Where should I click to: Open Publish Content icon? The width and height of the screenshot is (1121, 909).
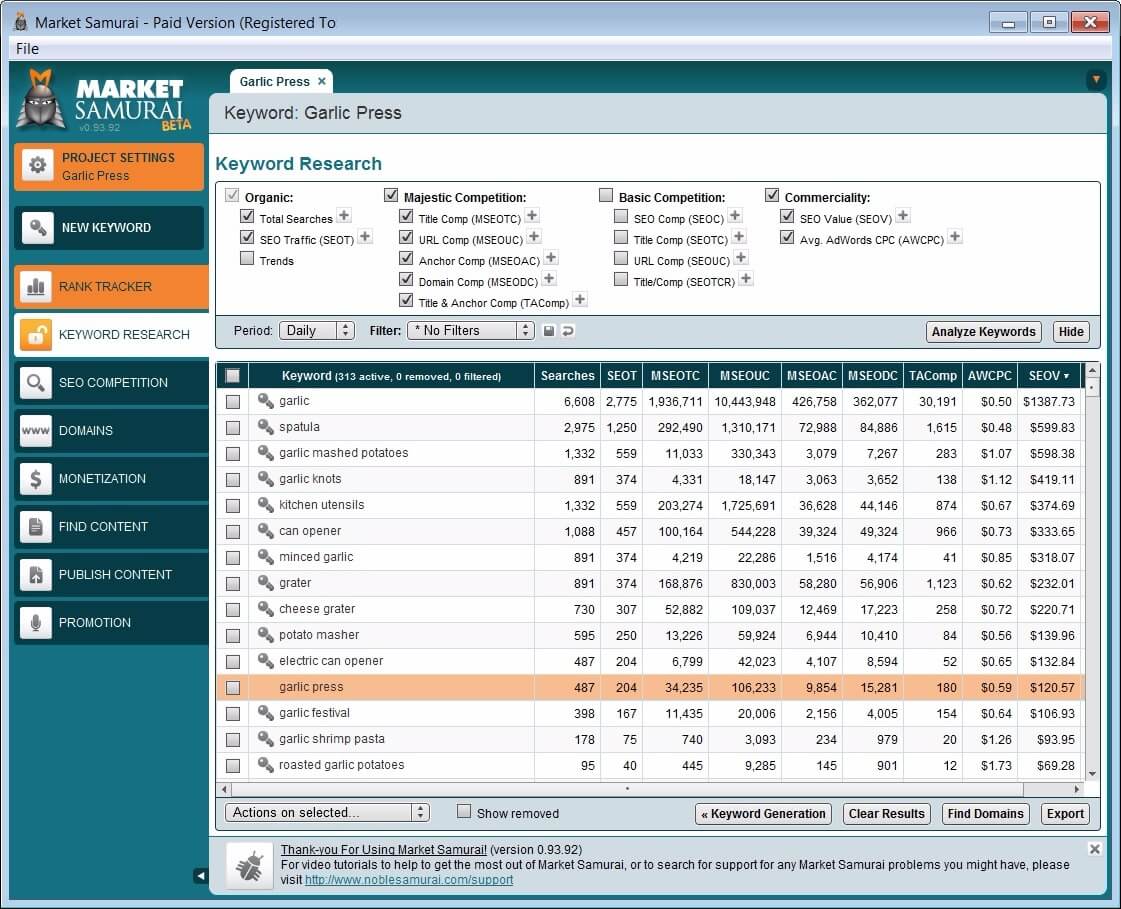point(35,574)
